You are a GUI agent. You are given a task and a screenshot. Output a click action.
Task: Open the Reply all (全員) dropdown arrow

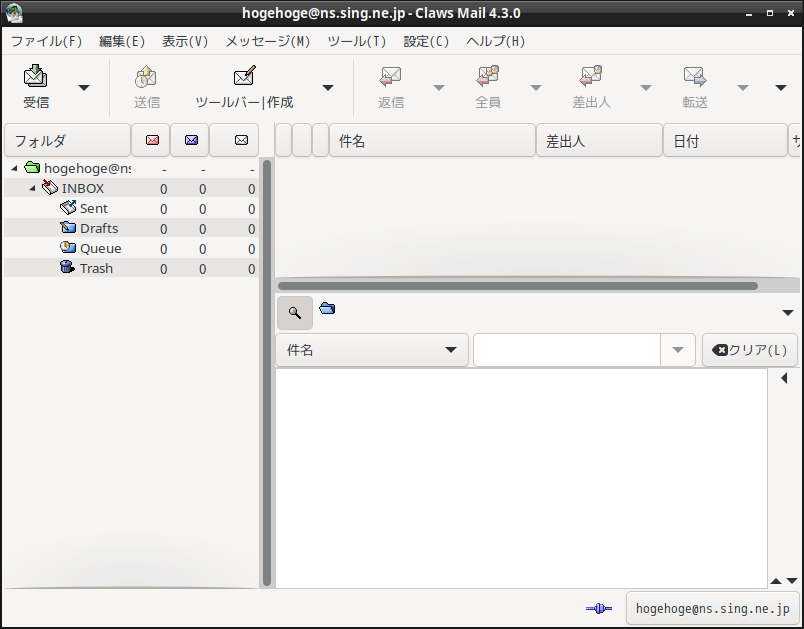[x=535, y=88]
